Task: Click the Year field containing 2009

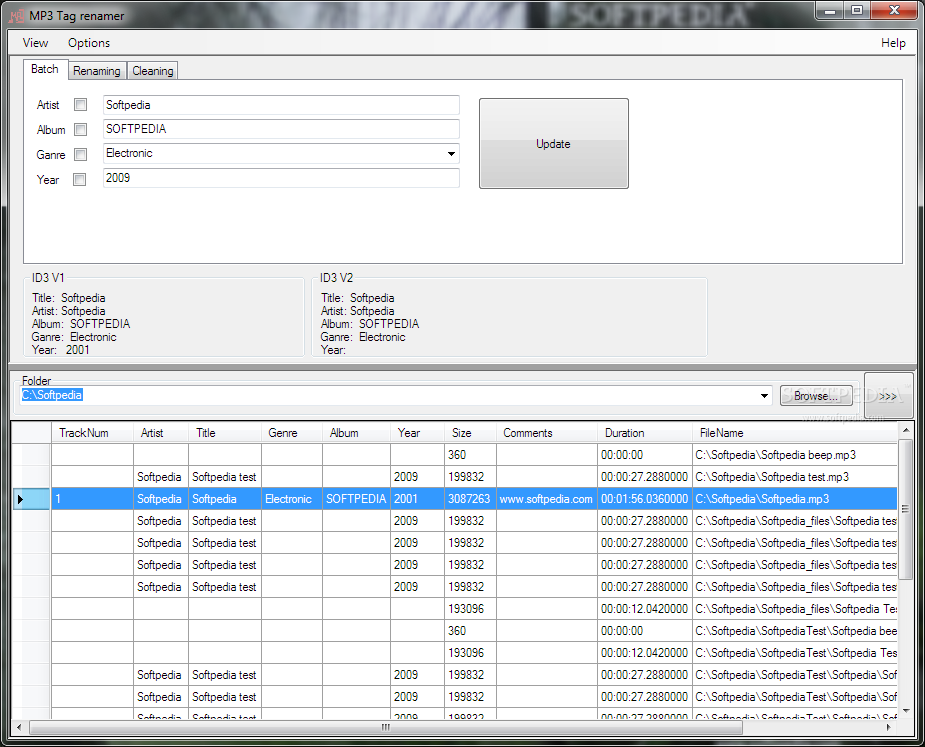Action: pos(281,178)
